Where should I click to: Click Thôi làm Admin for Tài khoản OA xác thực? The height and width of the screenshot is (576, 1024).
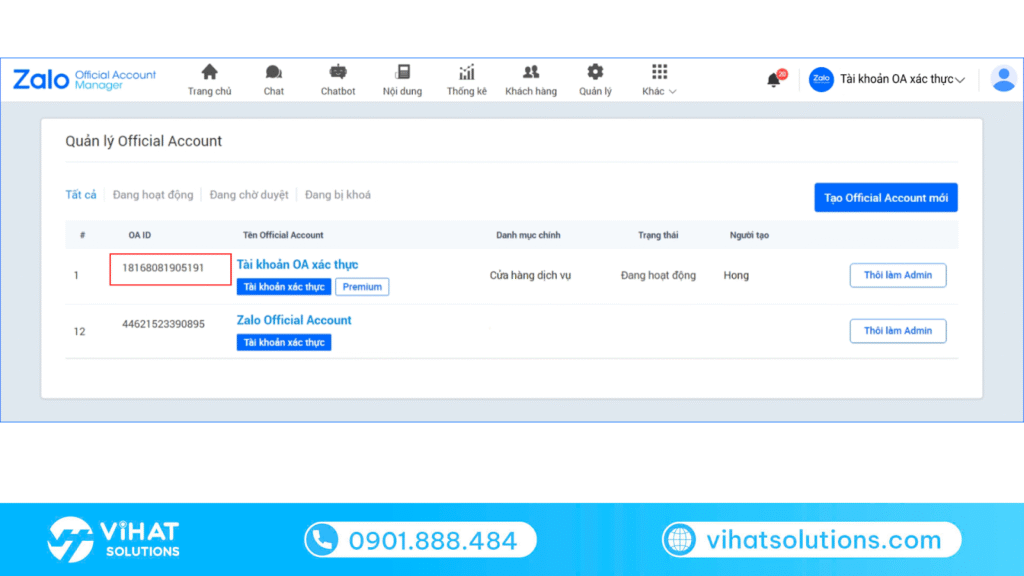pyautogui.click(x=897, y=275)
